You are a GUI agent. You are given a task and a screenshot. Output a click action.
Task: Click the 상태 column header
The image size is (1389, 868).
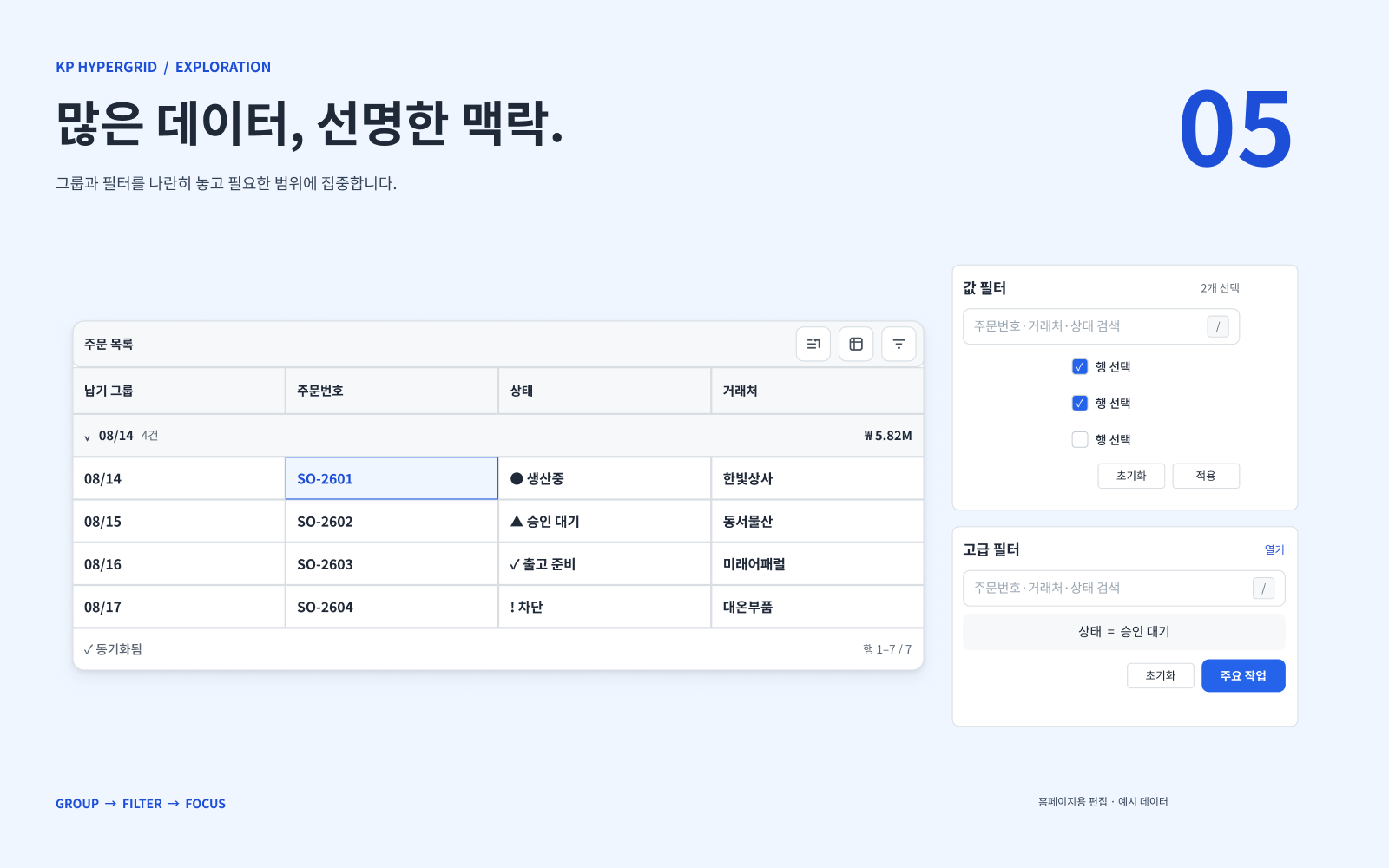(604, 391)
